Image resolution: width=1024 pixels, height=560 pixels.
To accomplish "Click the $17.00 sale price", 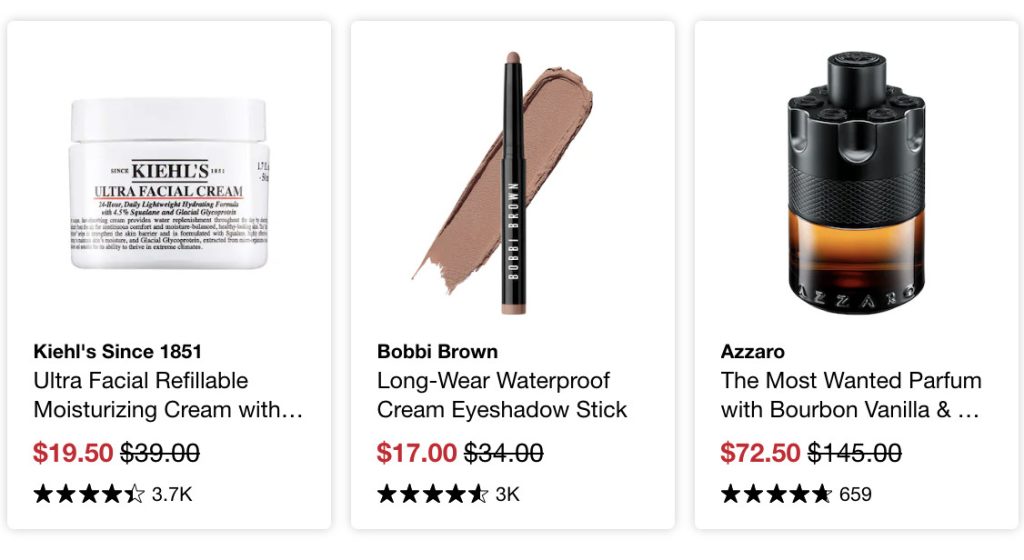I will coord(417,452).
